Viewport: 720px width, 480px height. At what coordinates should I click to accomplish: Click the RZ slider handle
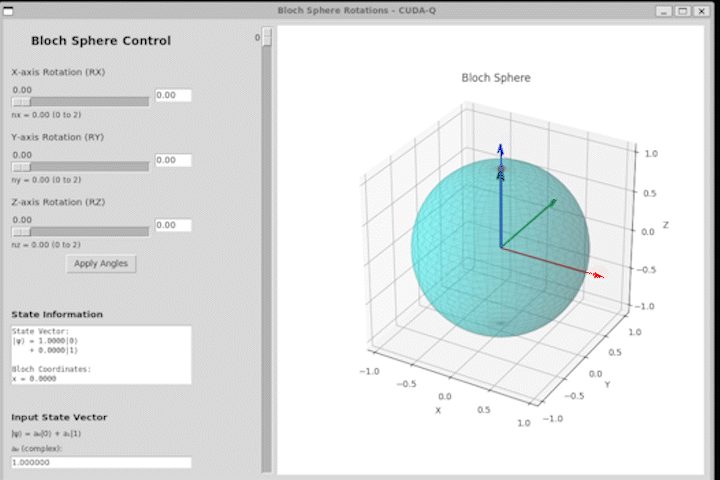pyautogui.click(x=21, y=232)
